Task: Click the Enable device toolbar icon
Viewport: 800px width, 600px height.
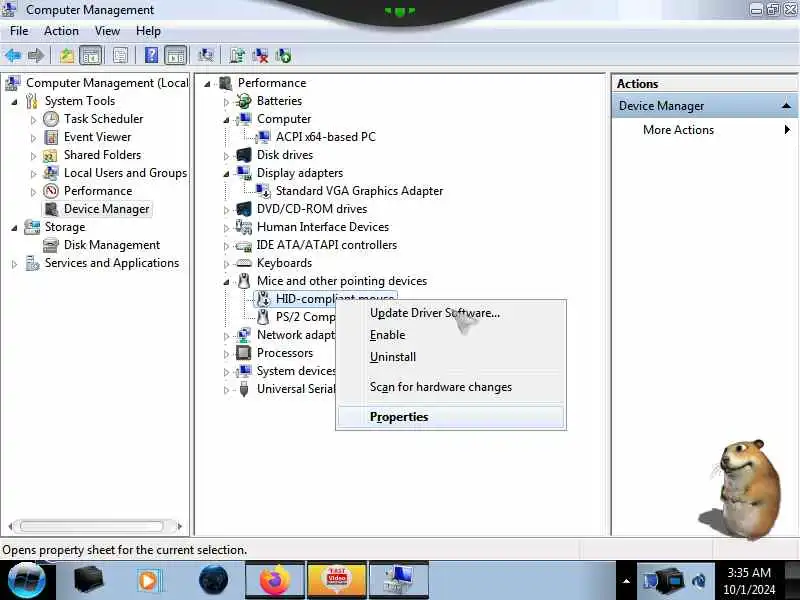Action: [x=283, y=55]
